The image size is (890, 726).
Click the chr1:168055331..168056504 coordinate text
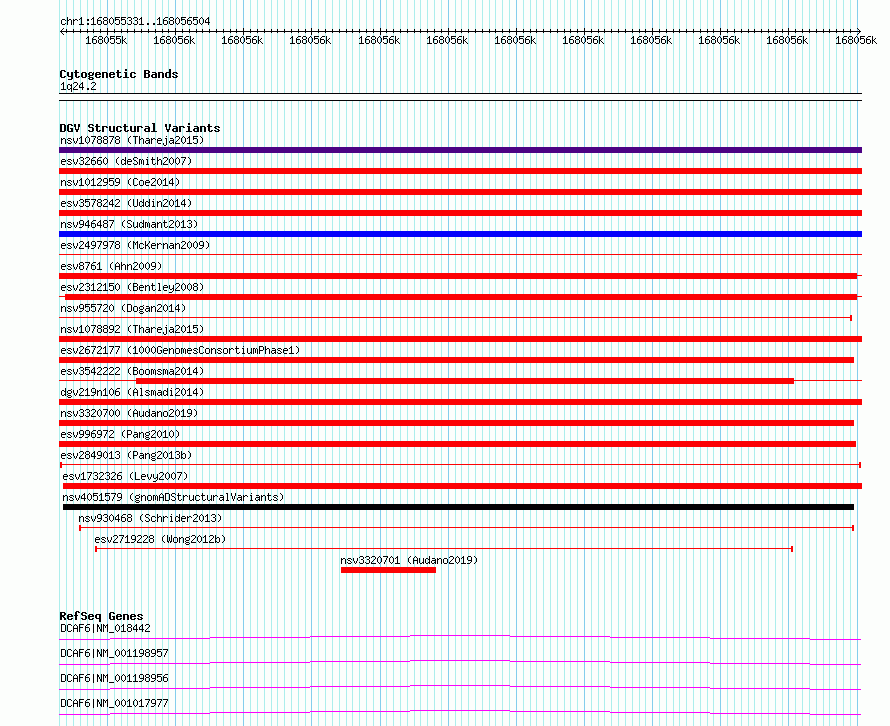point(135,21)
